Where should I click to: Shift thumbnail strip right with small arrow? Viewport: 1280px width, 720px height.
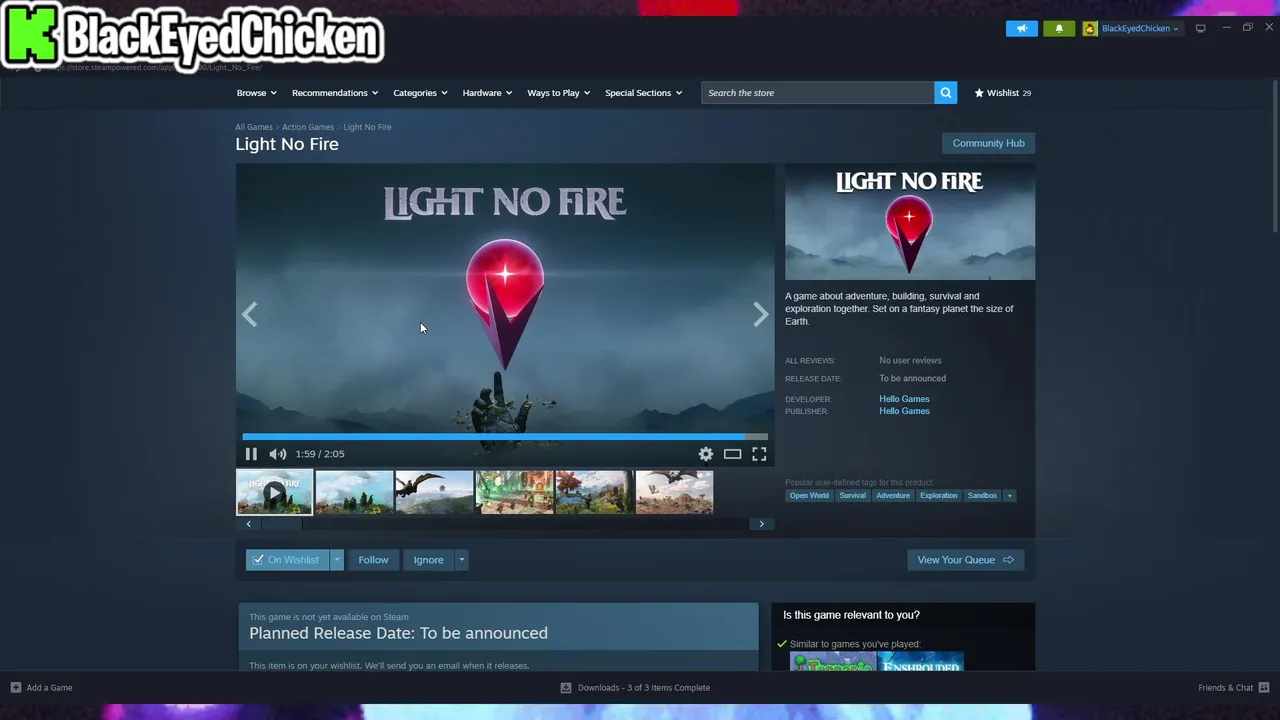coord(761,524)
